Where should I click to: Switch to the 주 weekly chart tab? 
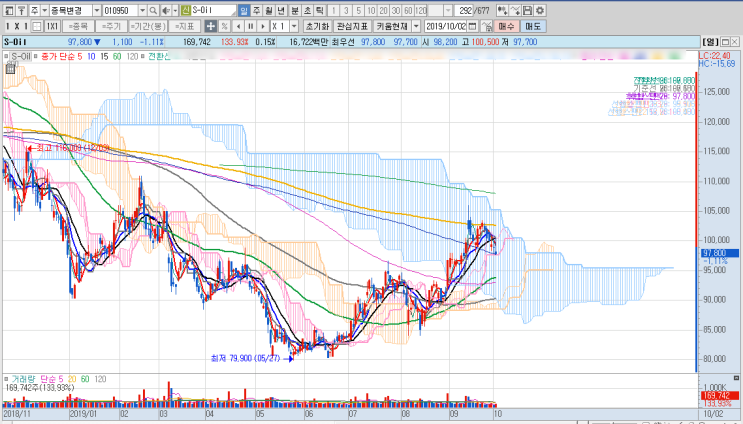(x=256, y=10)
